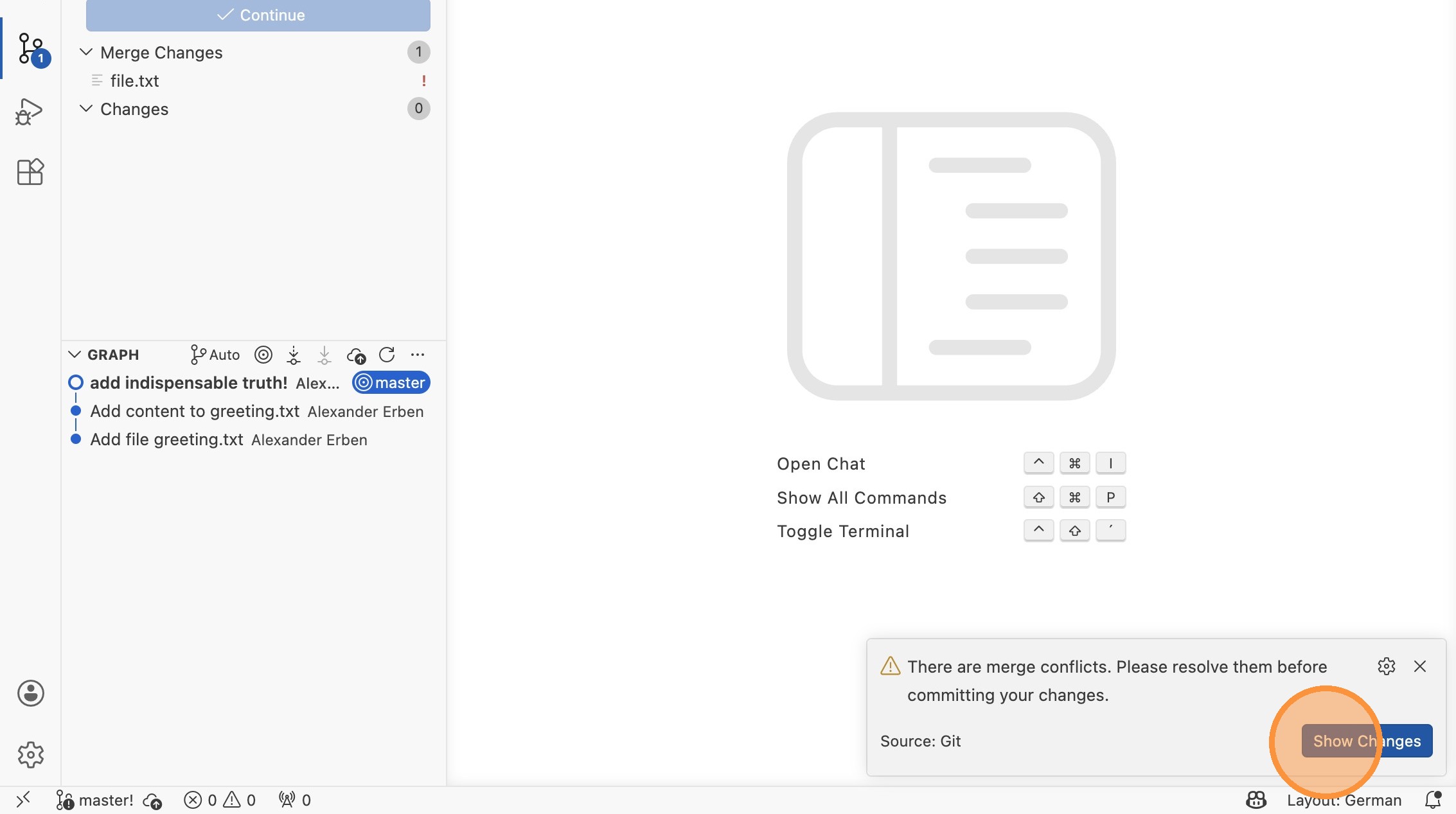The height and width of the screenshot is (814, 1456).
Task: Select the 'Add content to greeting.txt' commit
Action: tap(195, 411)
